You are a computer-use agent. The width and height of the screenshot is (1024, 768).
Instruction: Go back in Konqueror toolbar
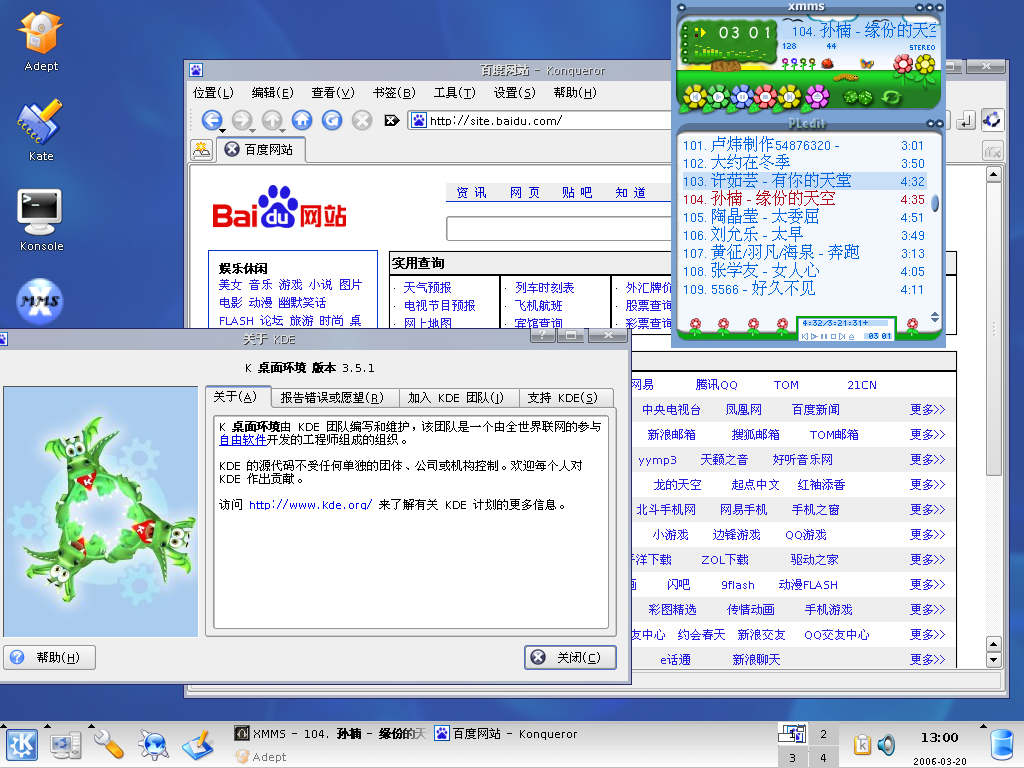click(x=211, y=120)
